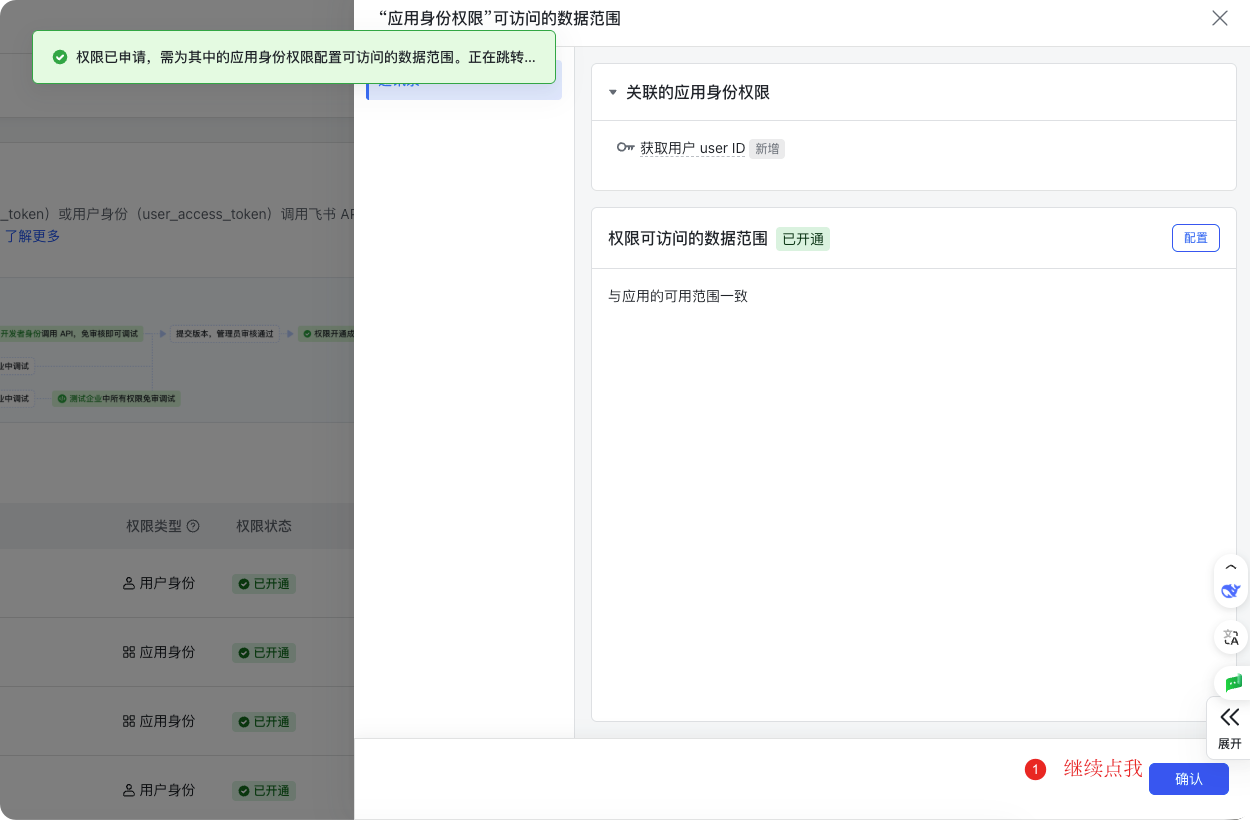1250x820 pixels.
Task: Click the help icon next to 权限类型
Action: click(x=194, y=526)
